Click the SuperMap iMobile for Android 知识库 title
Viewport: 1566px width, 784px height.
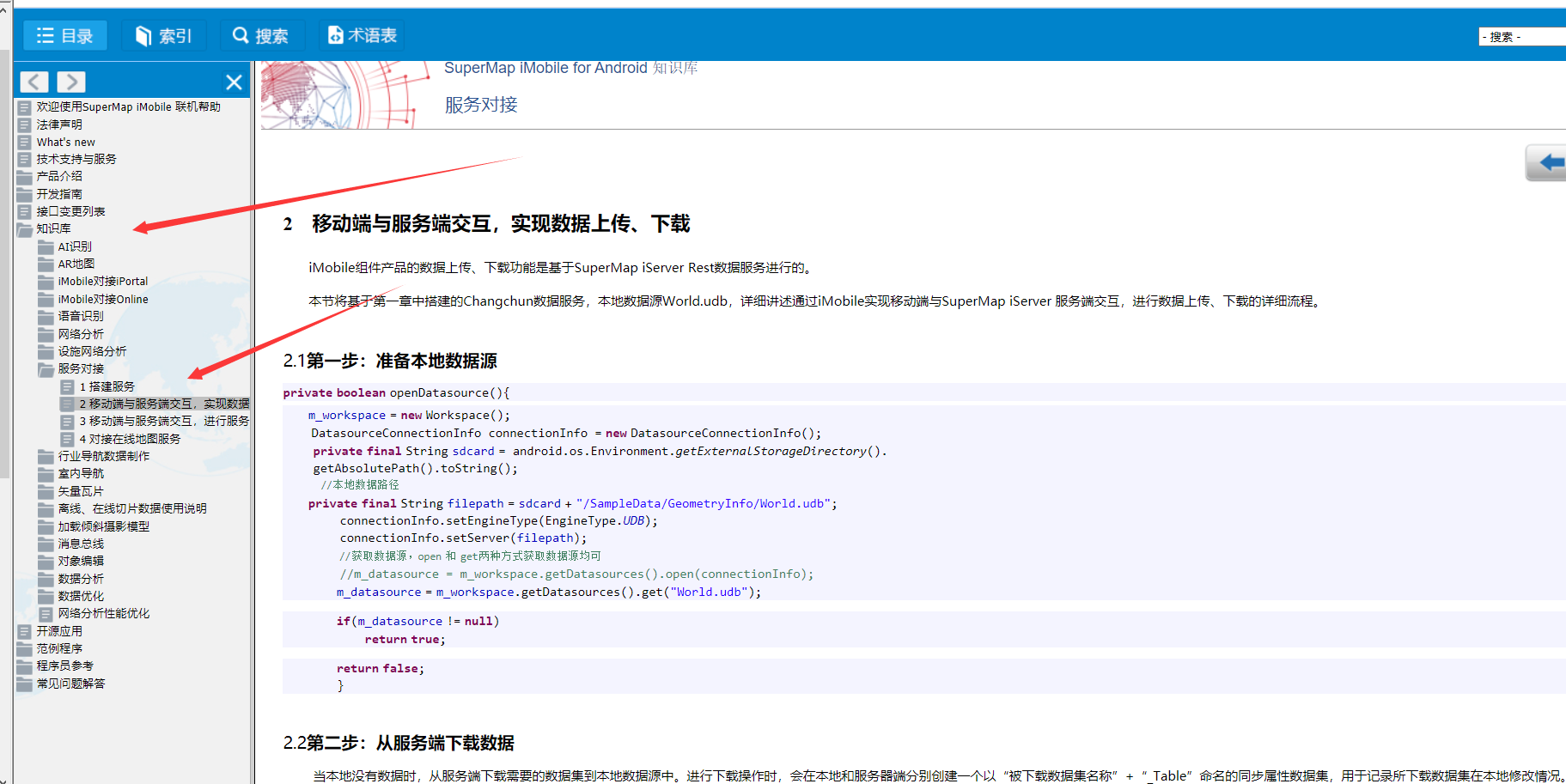(570, 68)
